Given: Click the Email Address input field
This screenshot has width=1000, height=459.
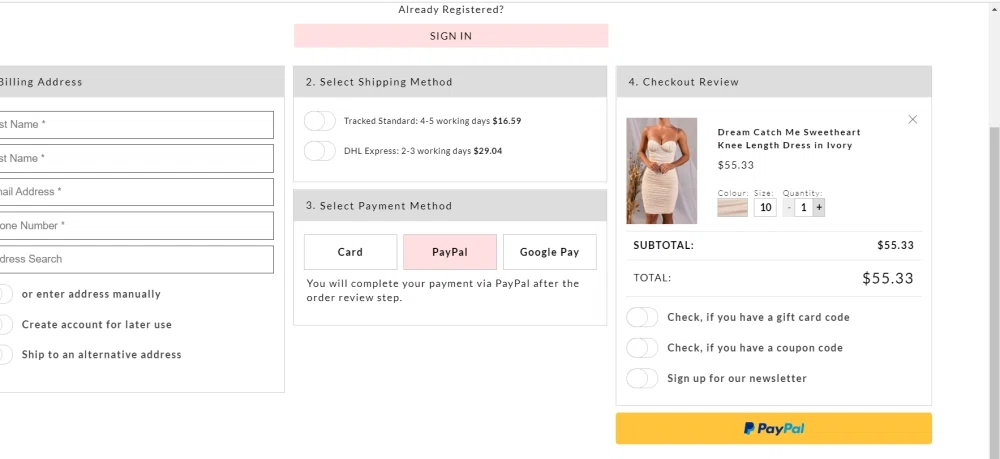Looking at the screenshot, I should (x=136, y=192).
